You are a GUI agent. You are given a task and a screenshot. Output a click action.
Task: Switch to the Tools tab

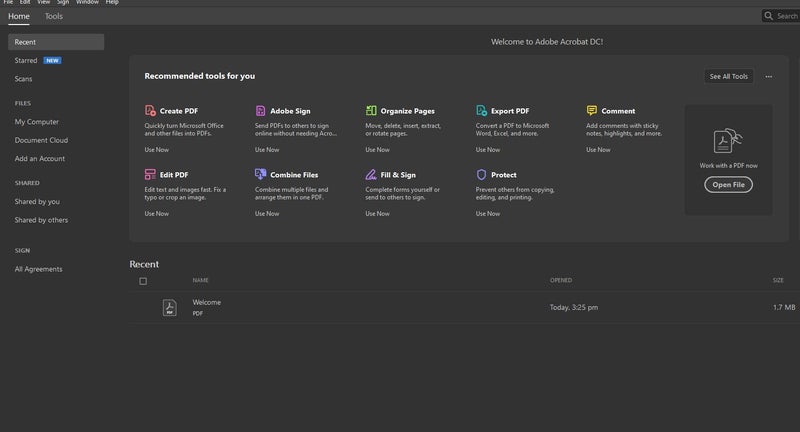(54, 16)
